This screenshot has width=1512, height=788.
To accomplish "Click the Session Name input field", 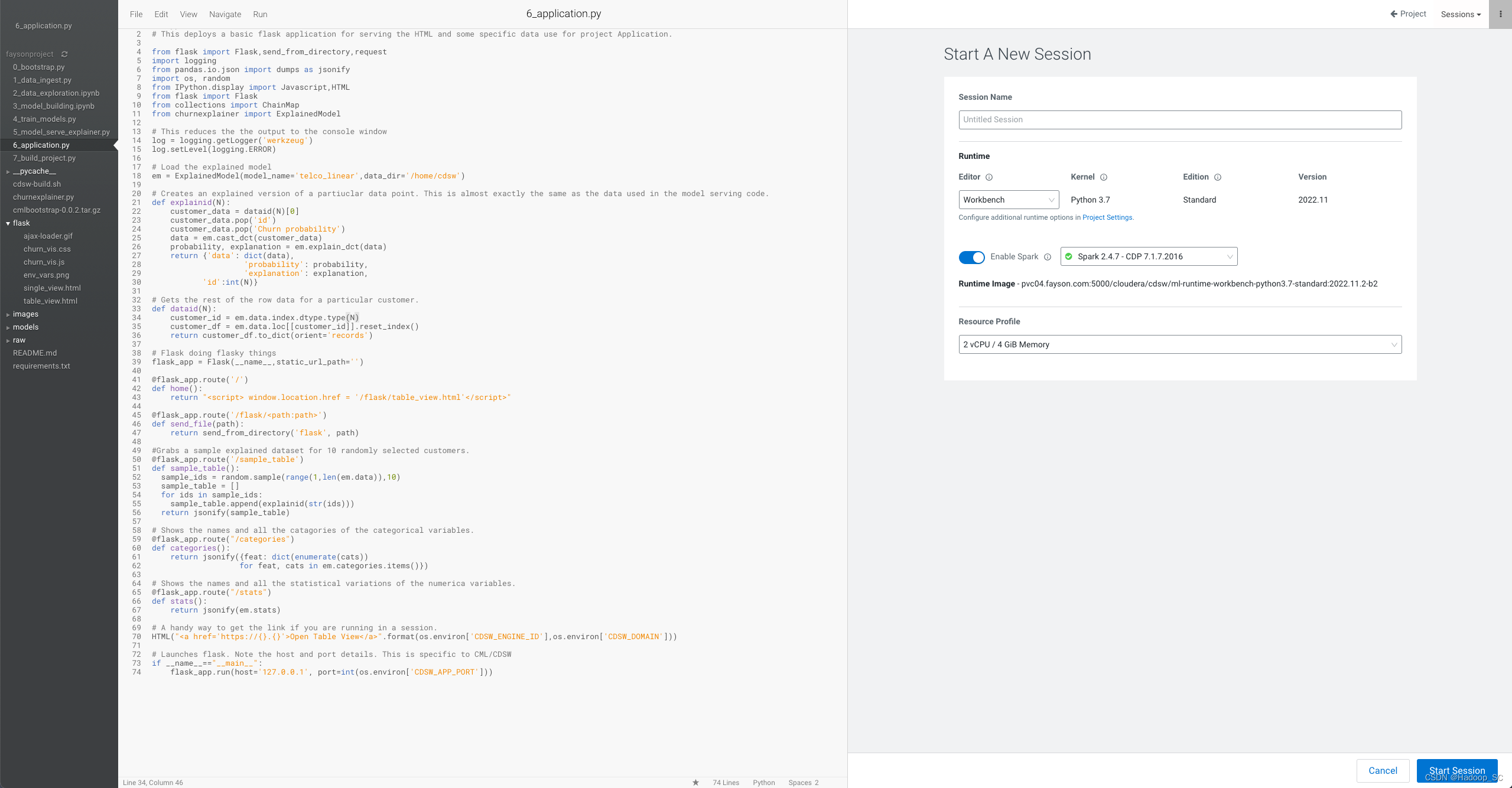I will (1179, 120).
